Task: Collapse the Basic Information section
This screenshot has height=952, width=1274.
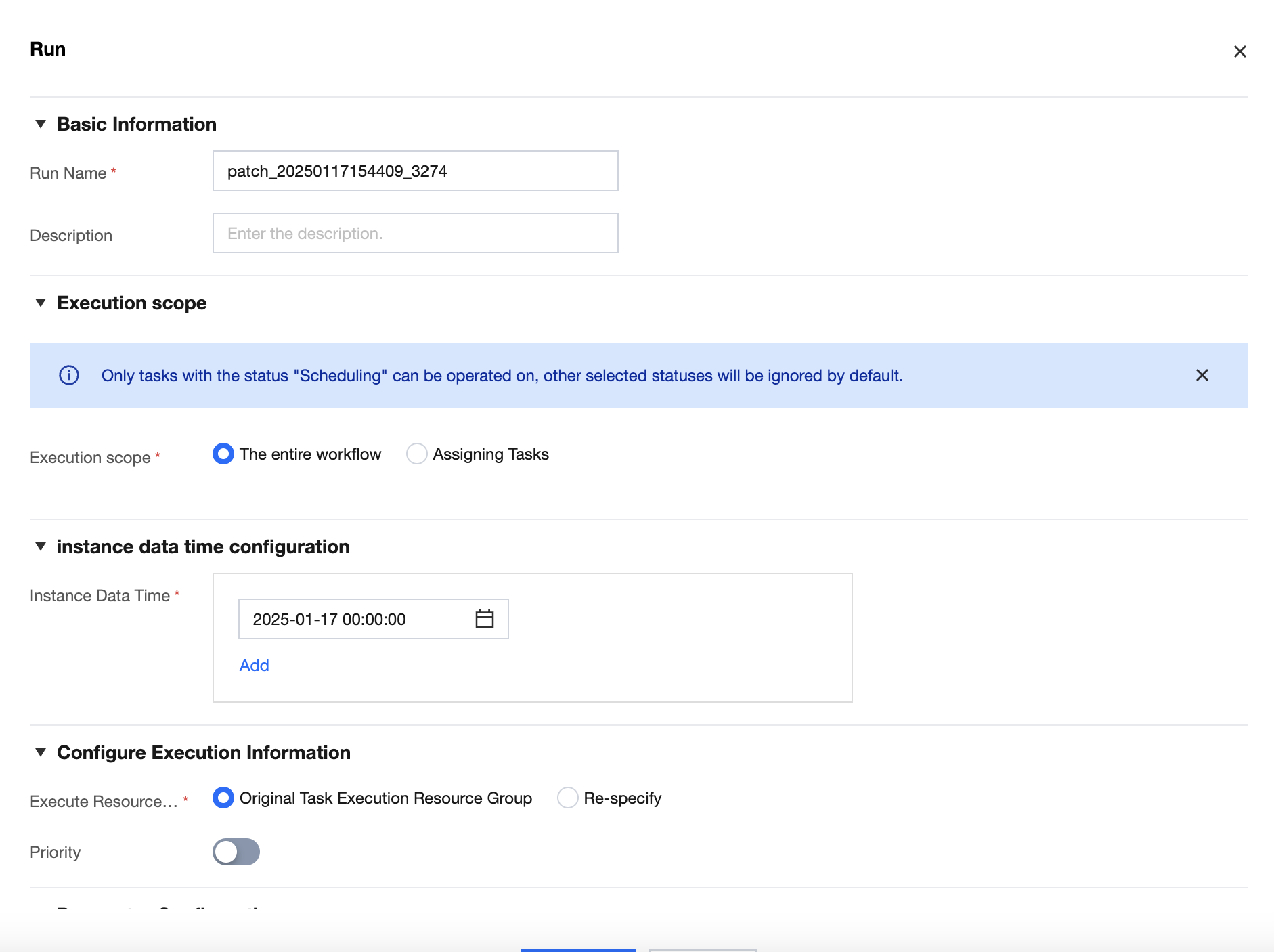Action: point(41,124)
